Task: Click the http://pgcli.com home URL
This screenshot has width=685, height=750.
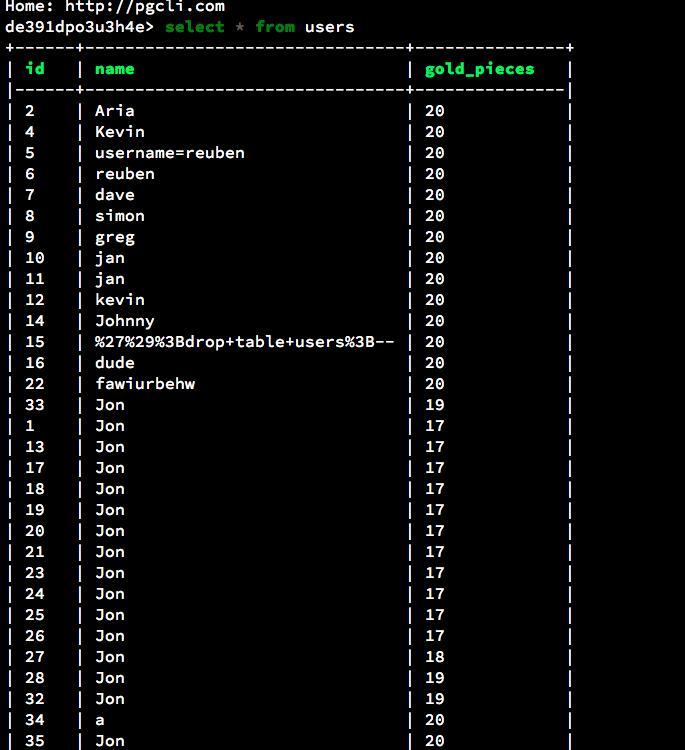Action: point(145,6)
